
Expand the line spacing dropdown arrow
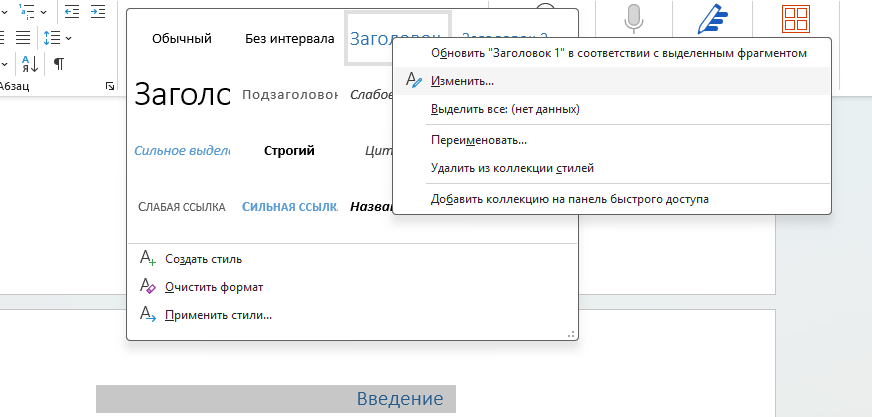(x=68, y=38)
